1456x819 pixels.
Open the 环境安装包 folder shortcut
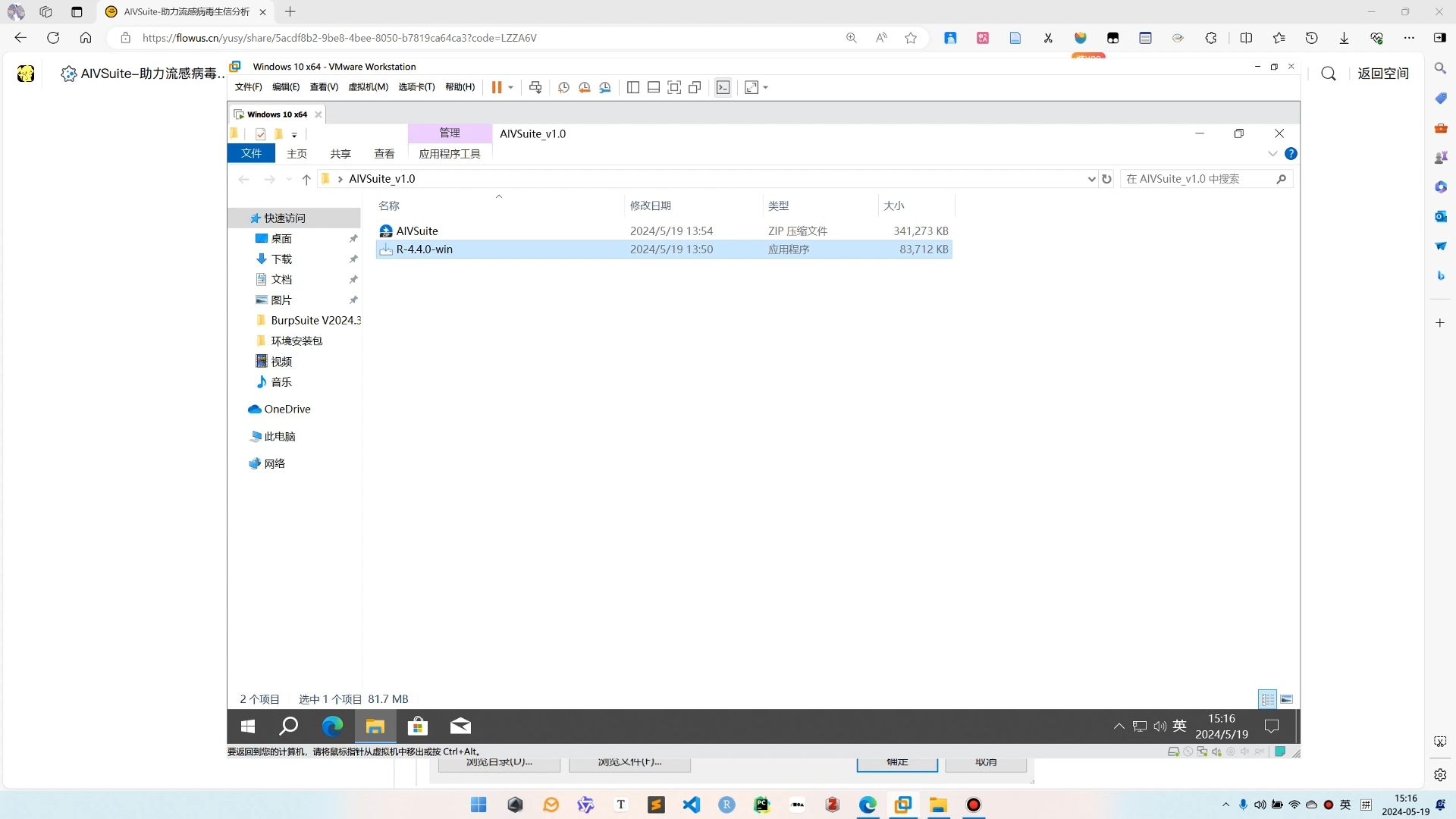pos(297,340)
